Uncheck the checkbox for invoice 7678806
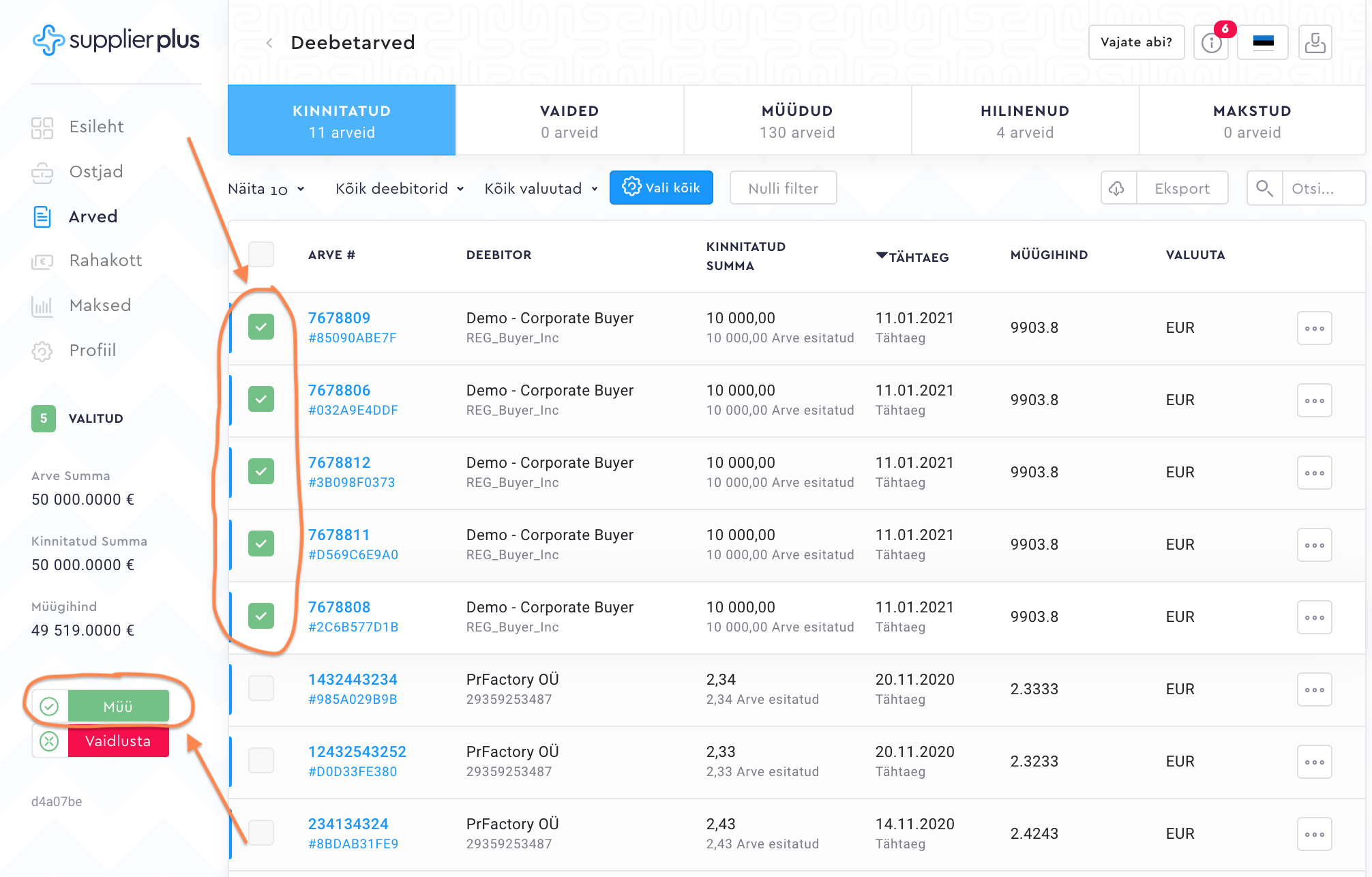Screen dimensions: 1372x877 (261, 399)
